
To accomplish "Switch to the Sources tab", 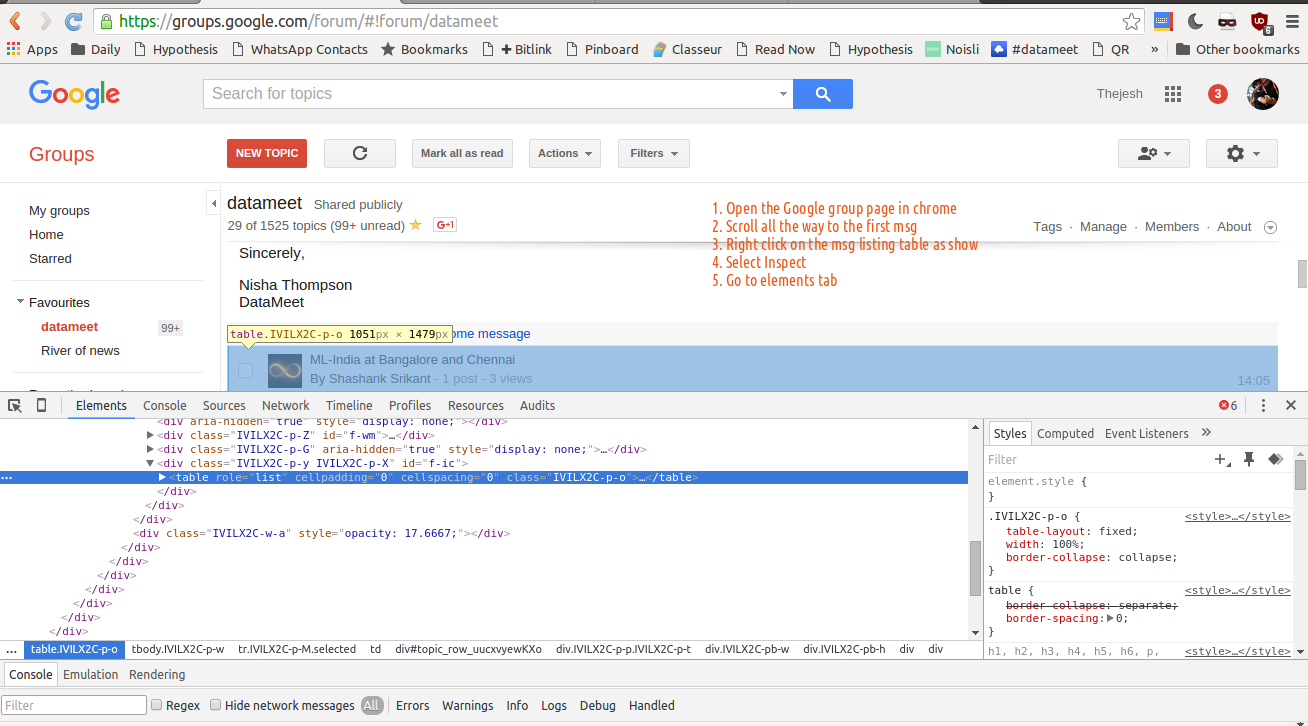I will point(224,405).
